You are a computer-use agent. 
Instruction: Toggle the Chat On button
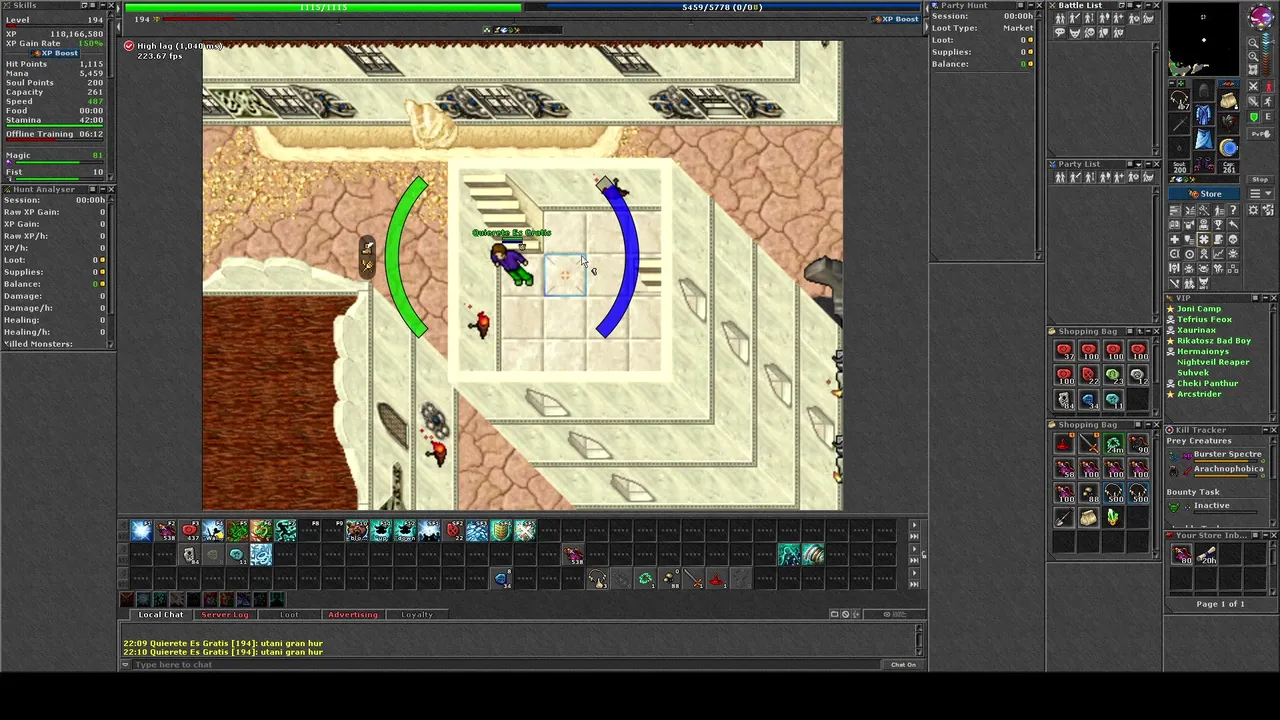903,664
